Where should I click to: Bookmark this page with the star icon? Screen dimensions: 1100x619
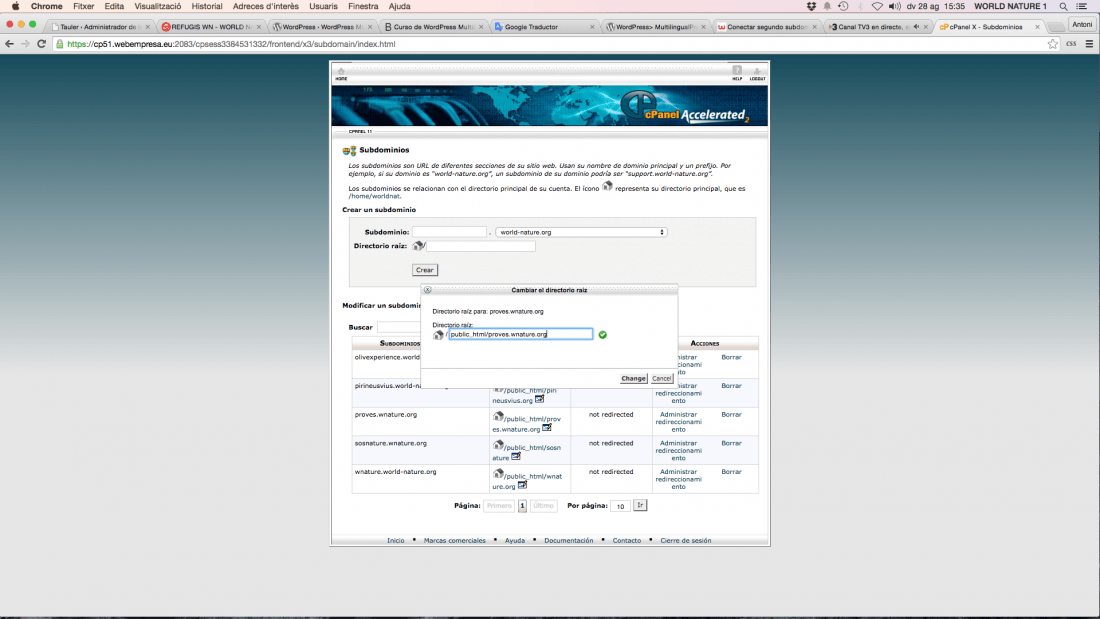coord(1052,44)
